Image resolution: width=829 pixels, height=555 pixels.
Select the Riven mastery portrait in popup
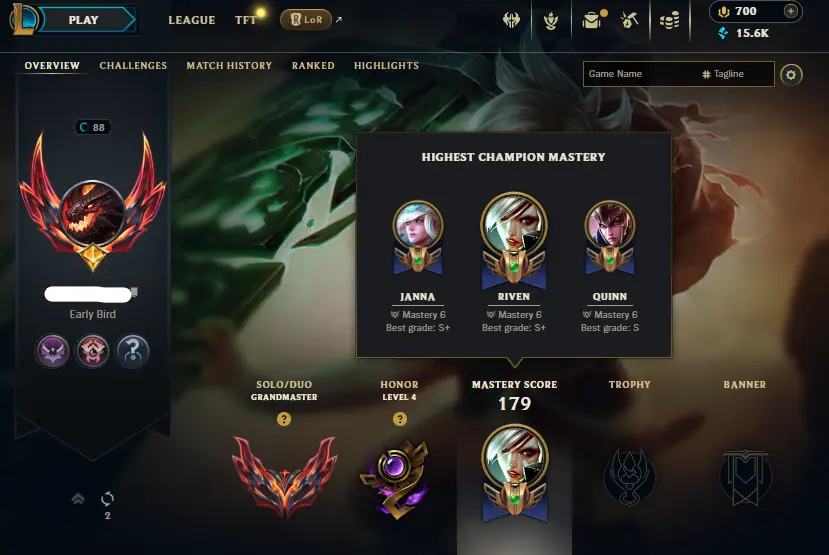click(513, 239)
